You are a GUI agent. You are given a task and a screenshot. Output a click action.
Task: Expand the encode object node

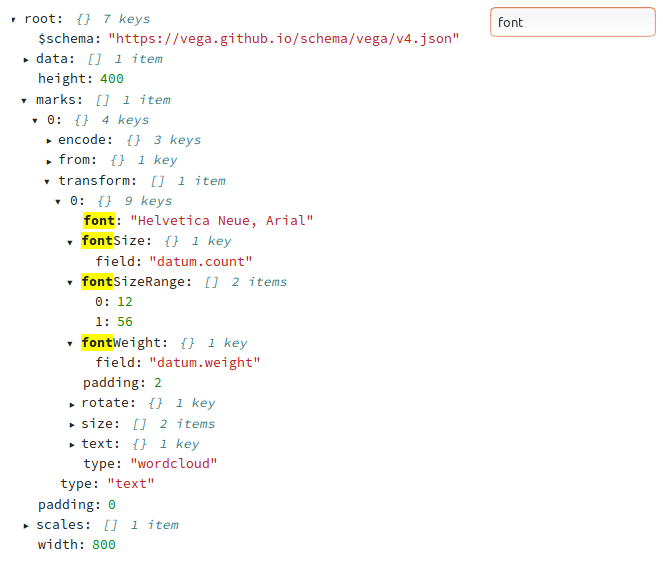click(x=48, y=141)
